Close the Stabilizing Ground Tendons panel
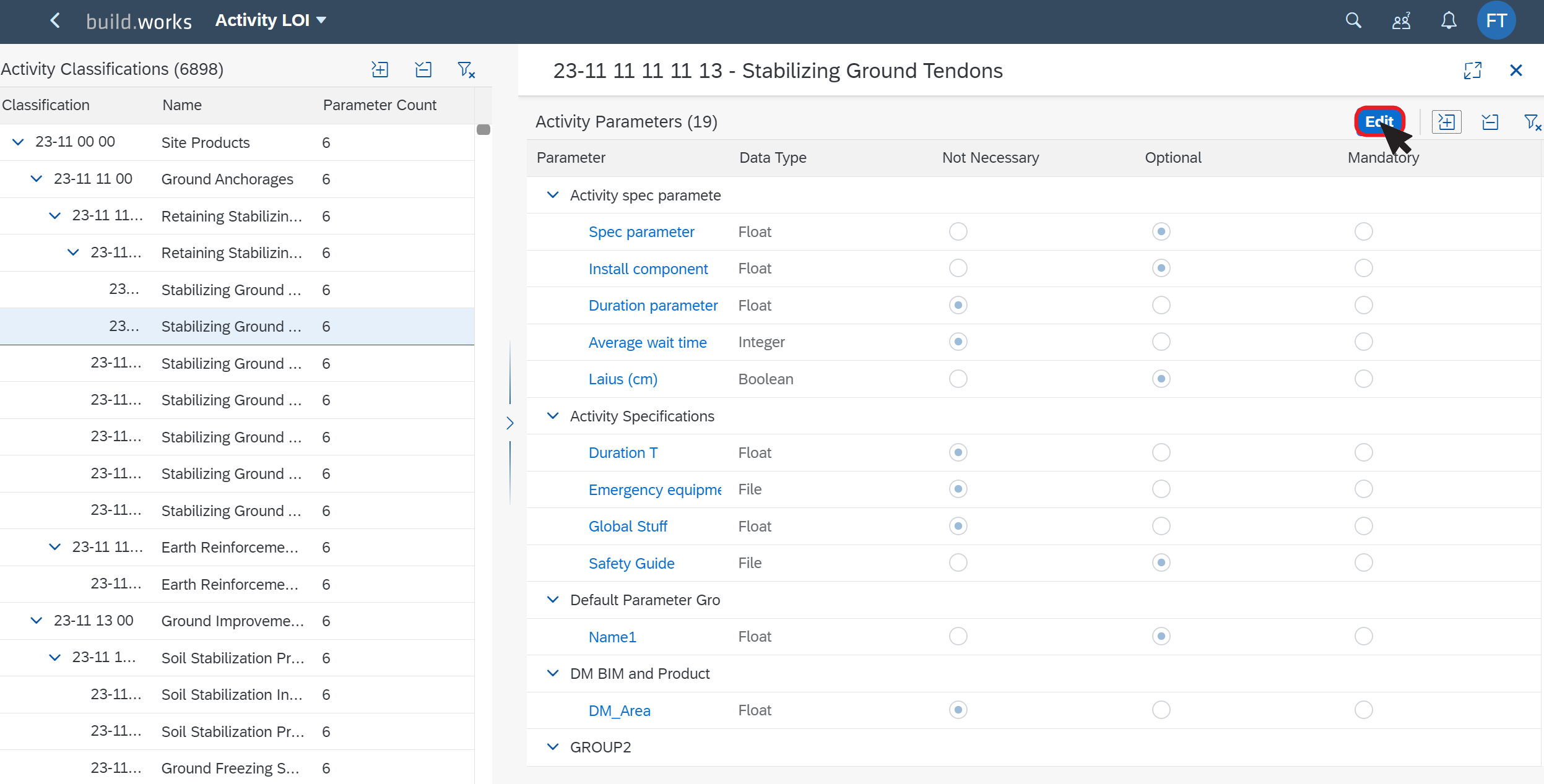The width and height of the screenshot is (1544, 784). 1516,71
